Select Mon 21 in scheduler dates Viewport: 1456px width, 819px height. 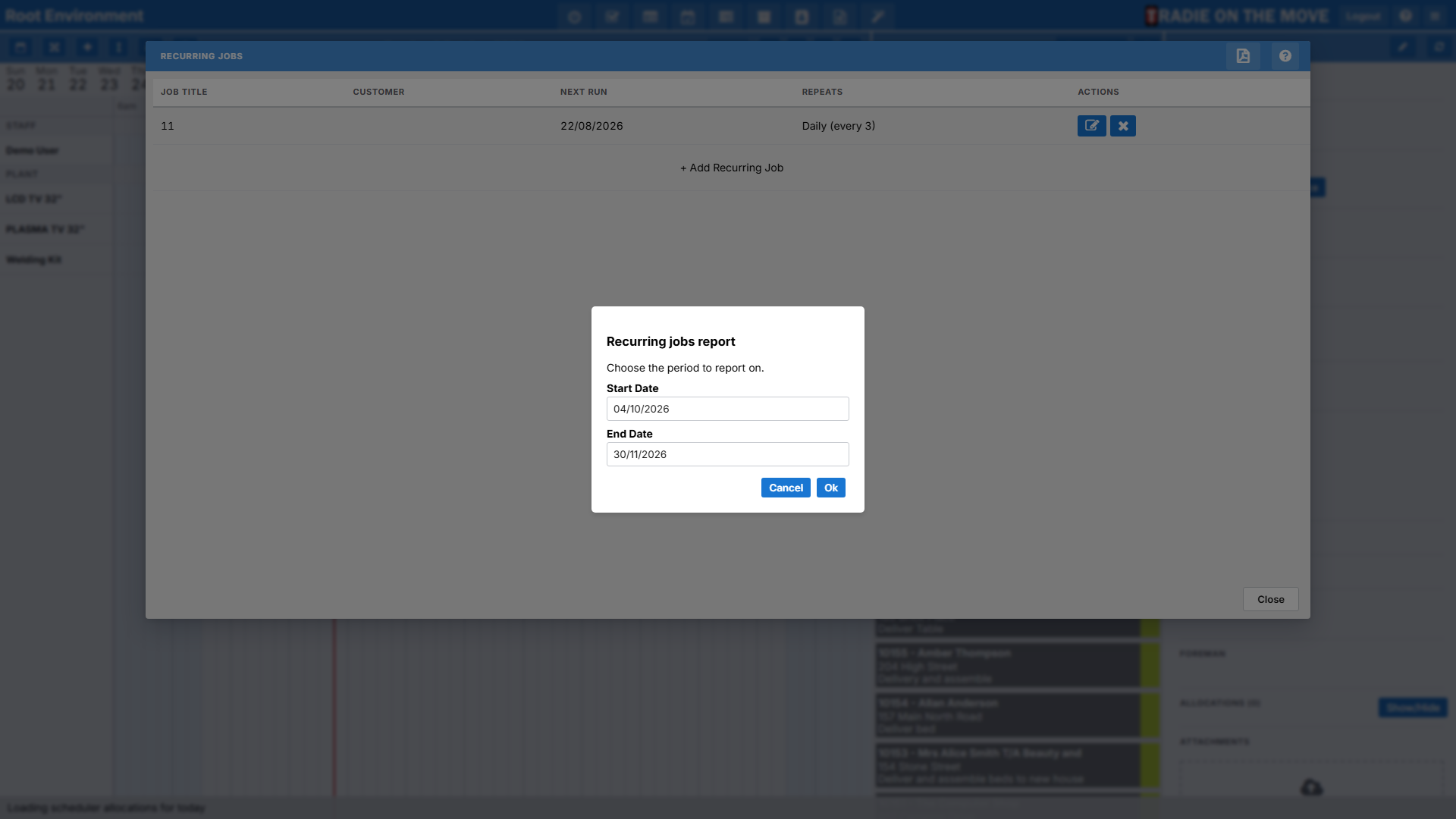pyautogui.click(x=47, y=79)
